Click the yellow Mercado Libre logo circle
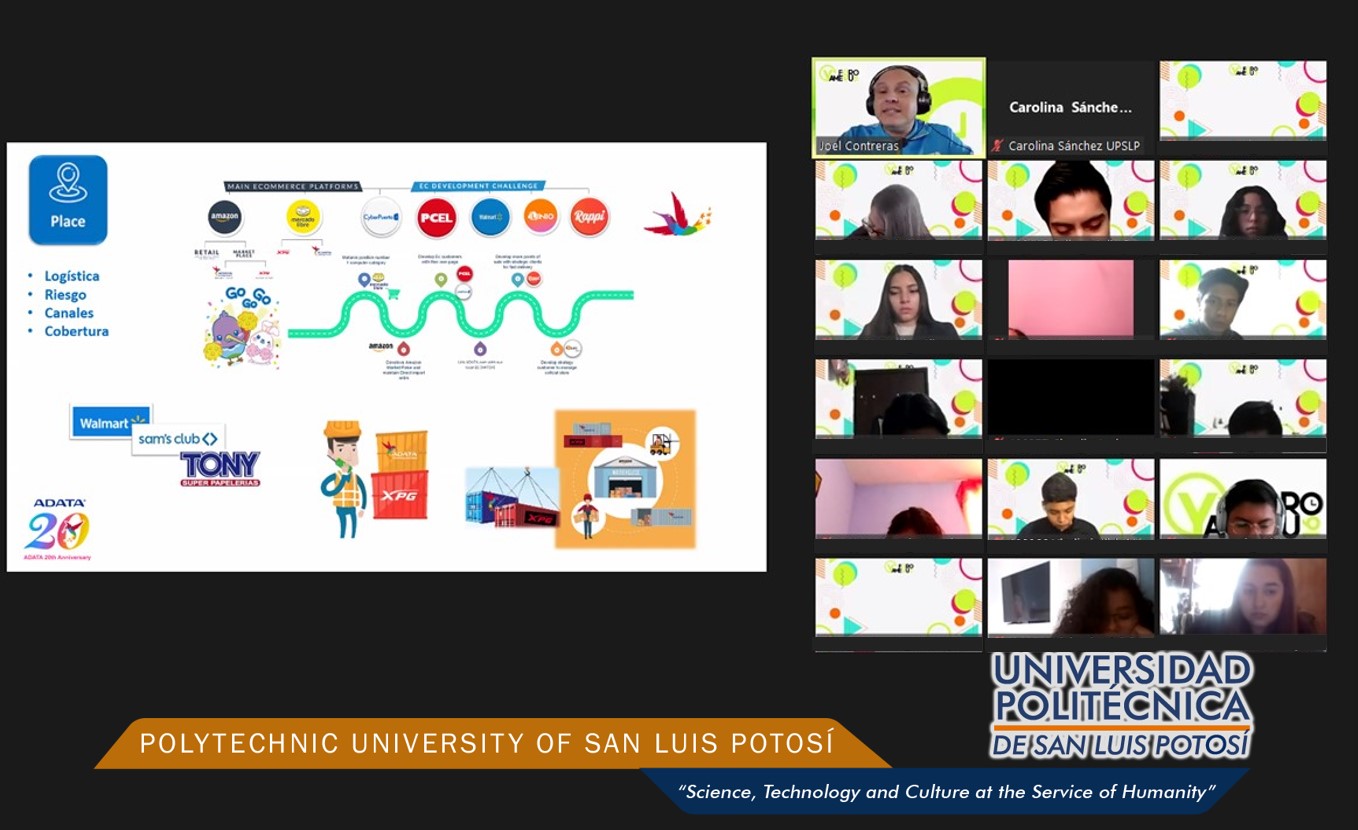The height and width of the screenshot is (830, 1358). click(303, 217)
